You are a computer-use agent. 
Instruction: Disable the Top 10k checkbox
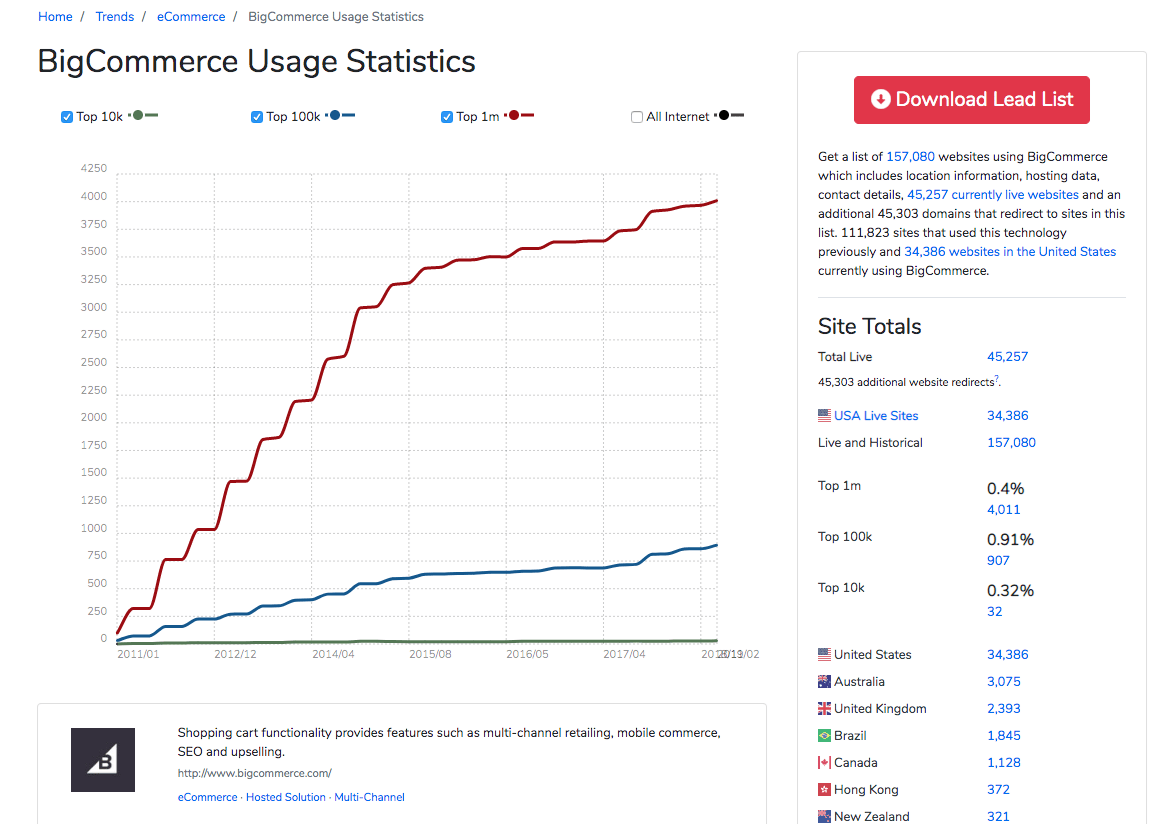point(65,116)
